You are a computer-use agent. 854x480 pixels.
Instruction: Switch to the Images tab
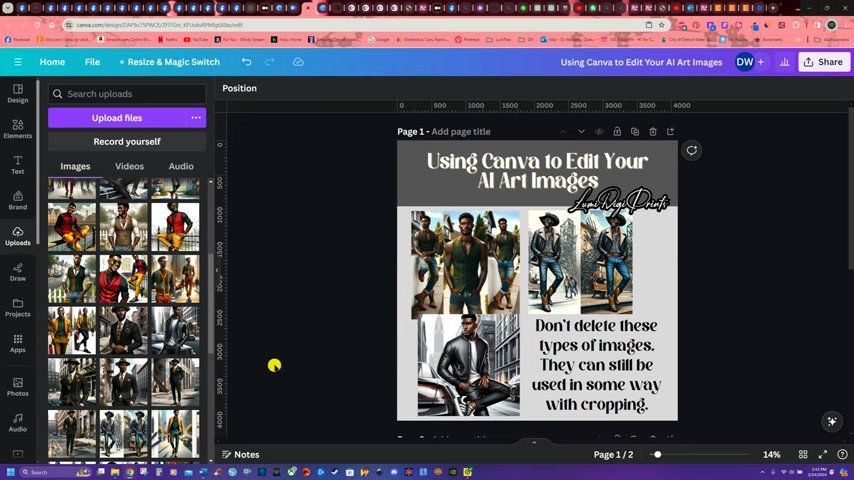click(75, 166)
